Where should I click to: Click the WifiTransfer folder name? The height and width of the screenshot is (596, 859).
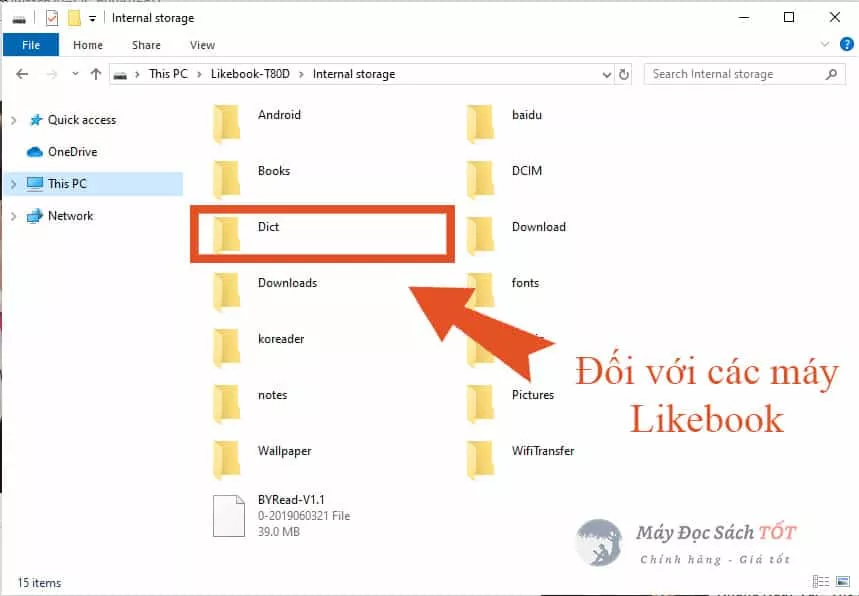coord(543,451)
